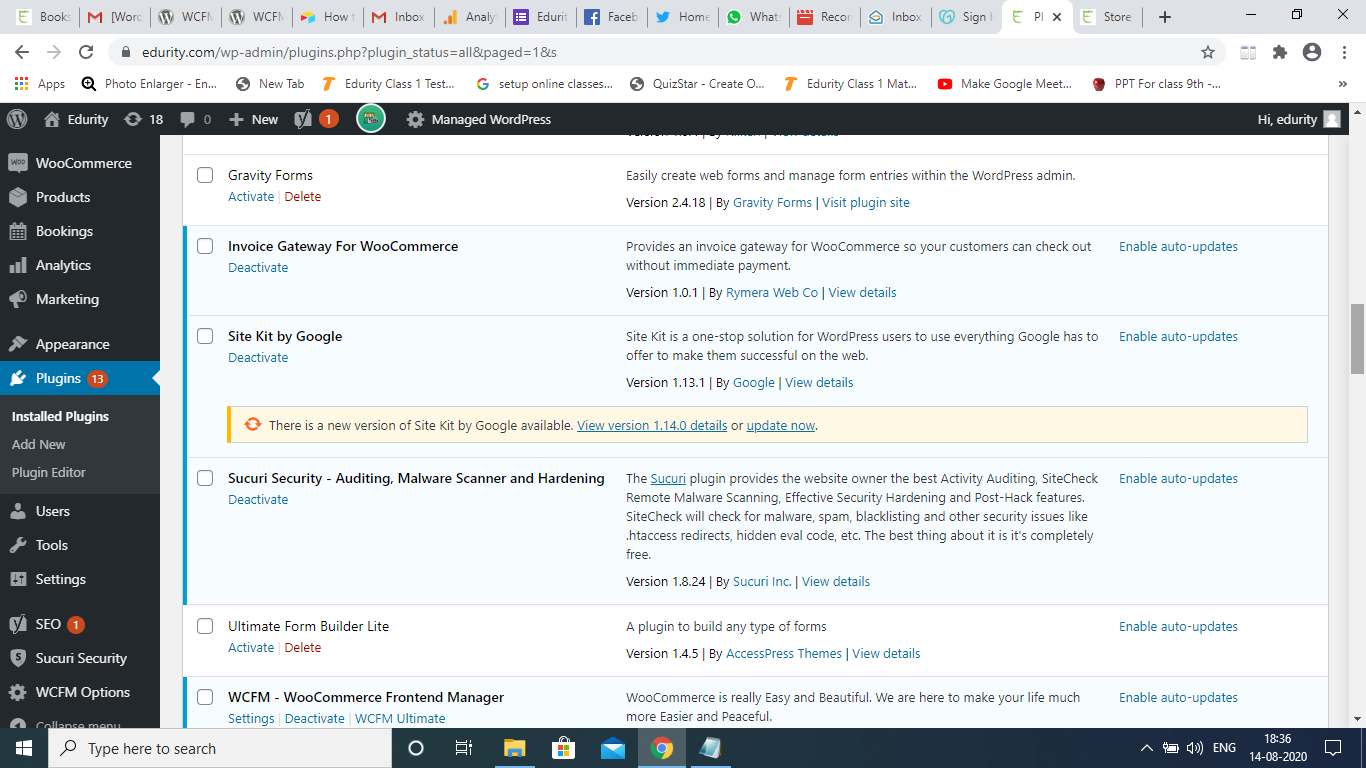The image size is (1366, 768).
Task: Click the page vertical scrollbar thumb
Action: 1357,339
